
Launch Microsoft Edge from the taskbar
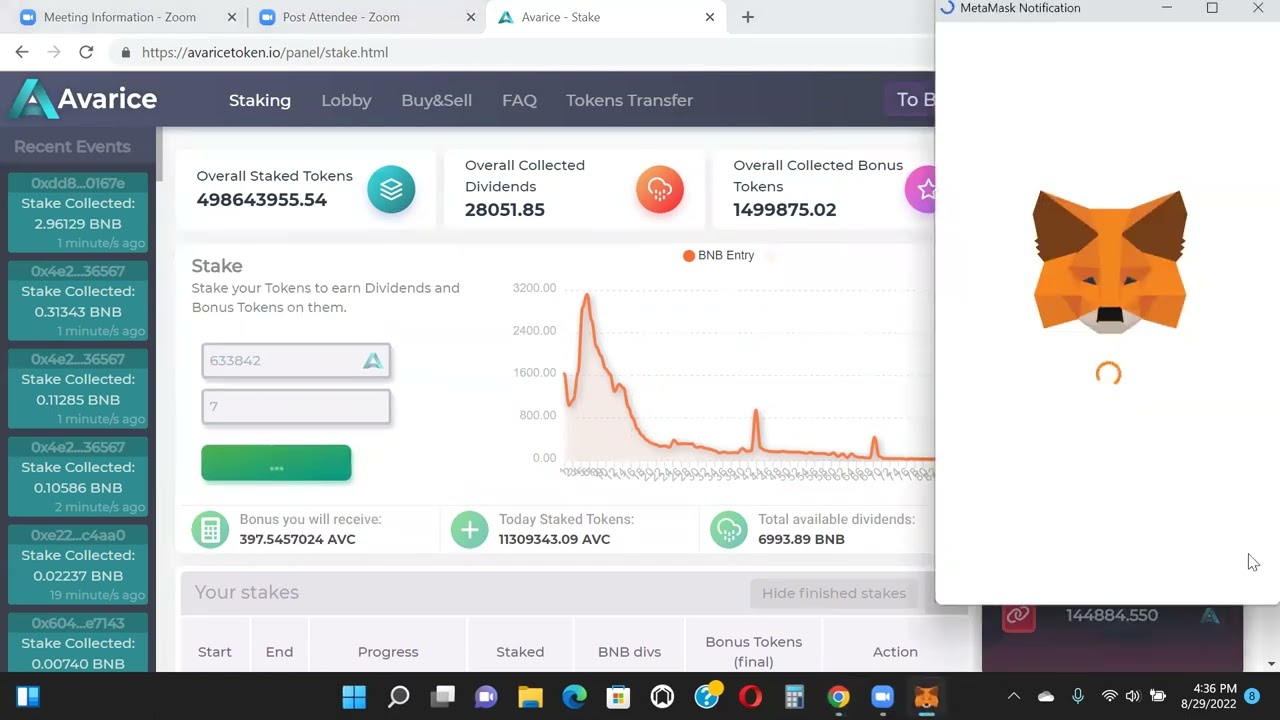pyautogui.click(x=574, y=696)
